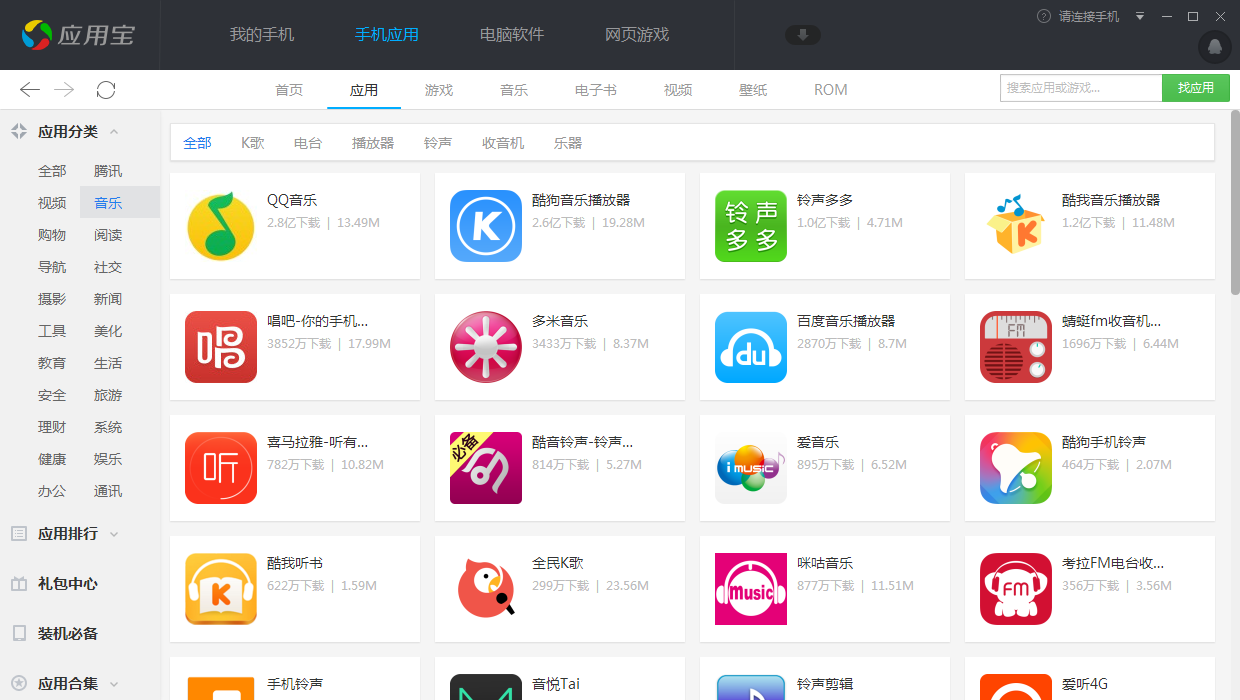
Task: Filter by 电台 category
Action: click(x=308, y=143)
